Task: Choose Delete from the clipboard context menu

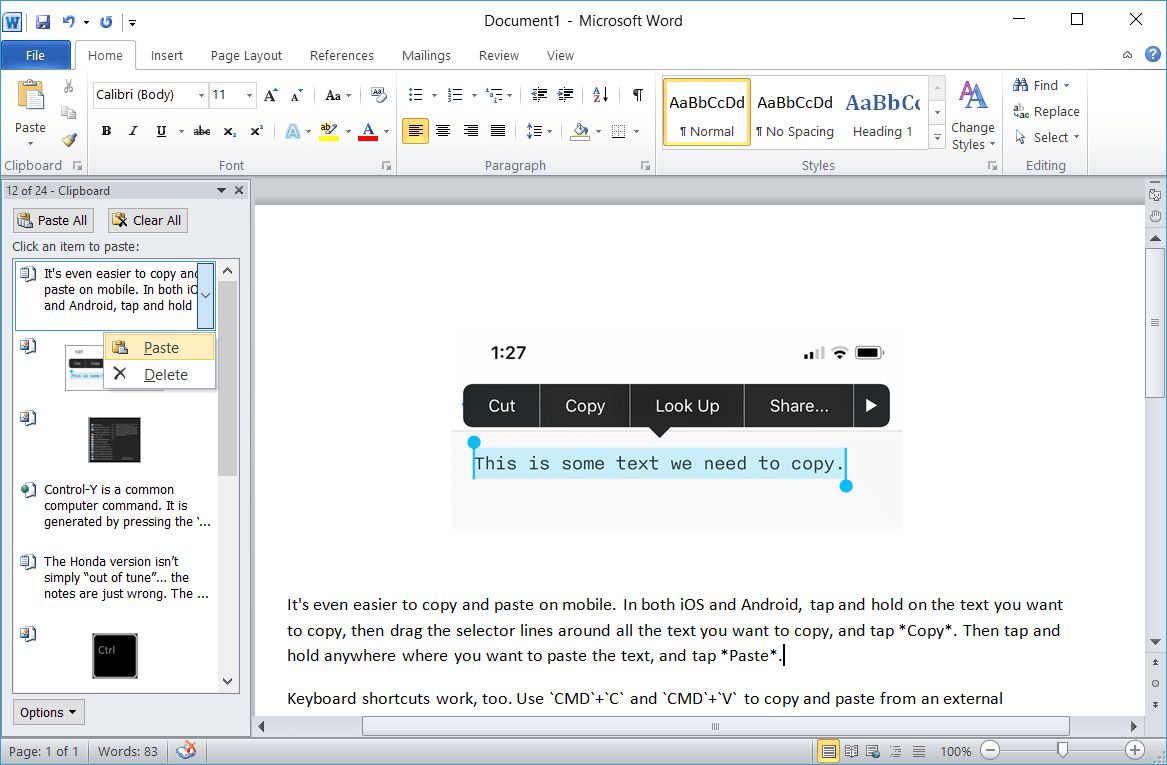Action: 165,374
